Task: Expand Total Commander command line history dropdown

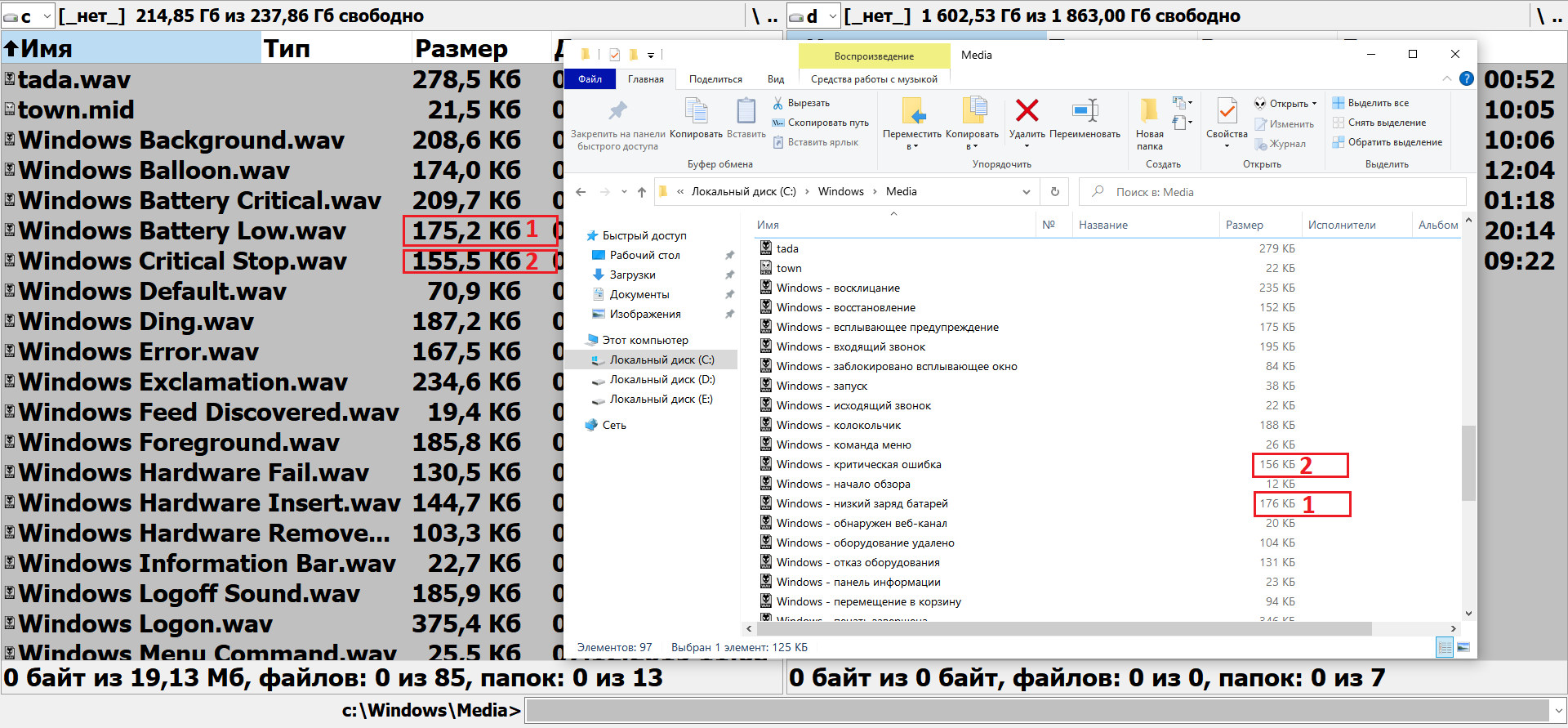Action: pos(1558,711)
